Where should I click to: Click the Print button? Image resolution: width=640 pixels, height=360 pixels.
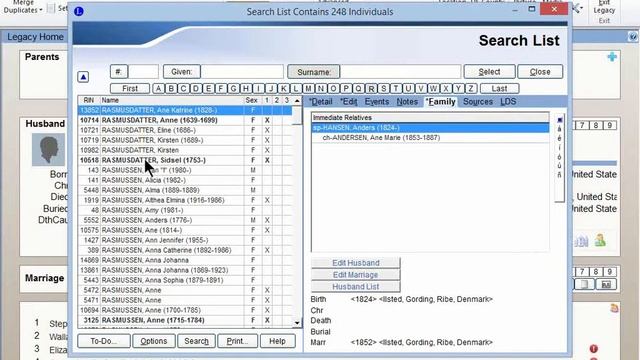pos(238,341)
